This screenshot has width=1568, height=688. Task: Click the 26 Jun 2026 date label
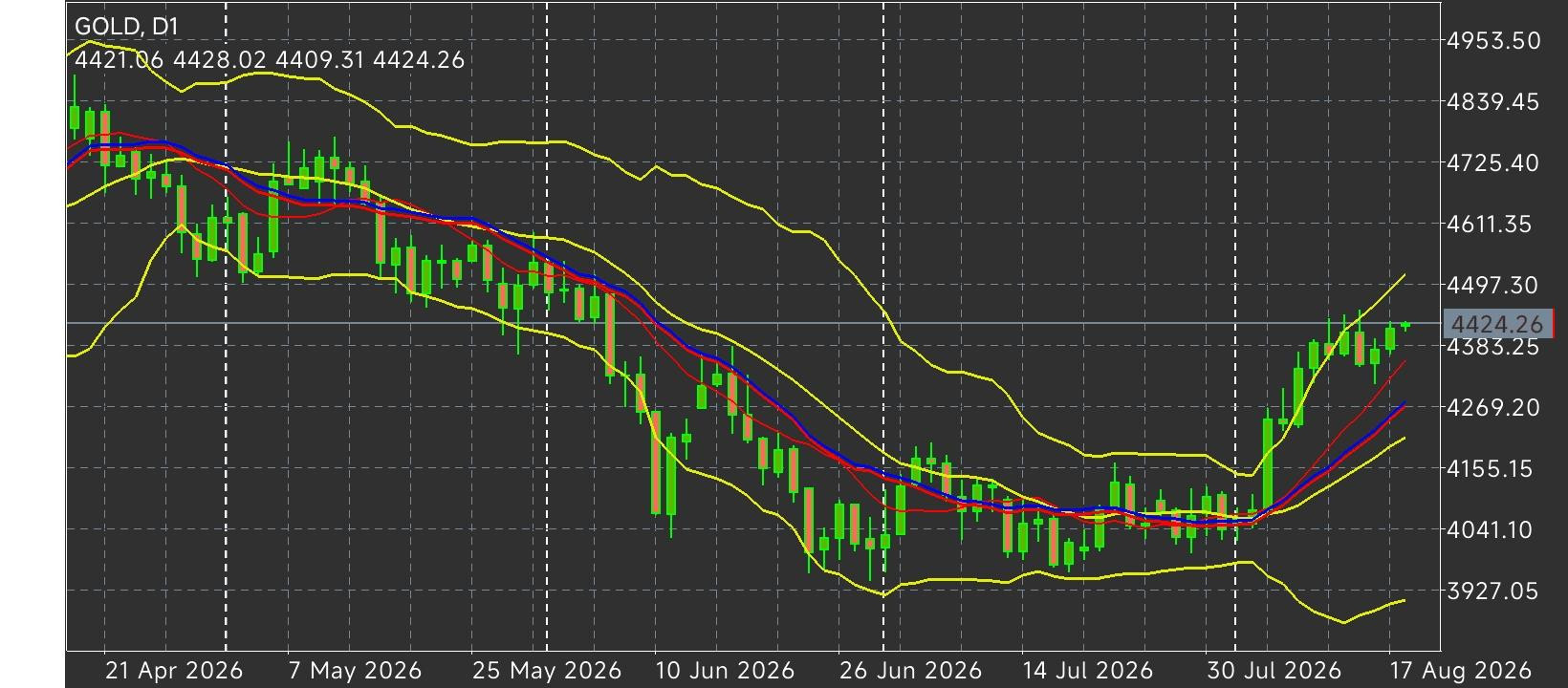(909, 671)
